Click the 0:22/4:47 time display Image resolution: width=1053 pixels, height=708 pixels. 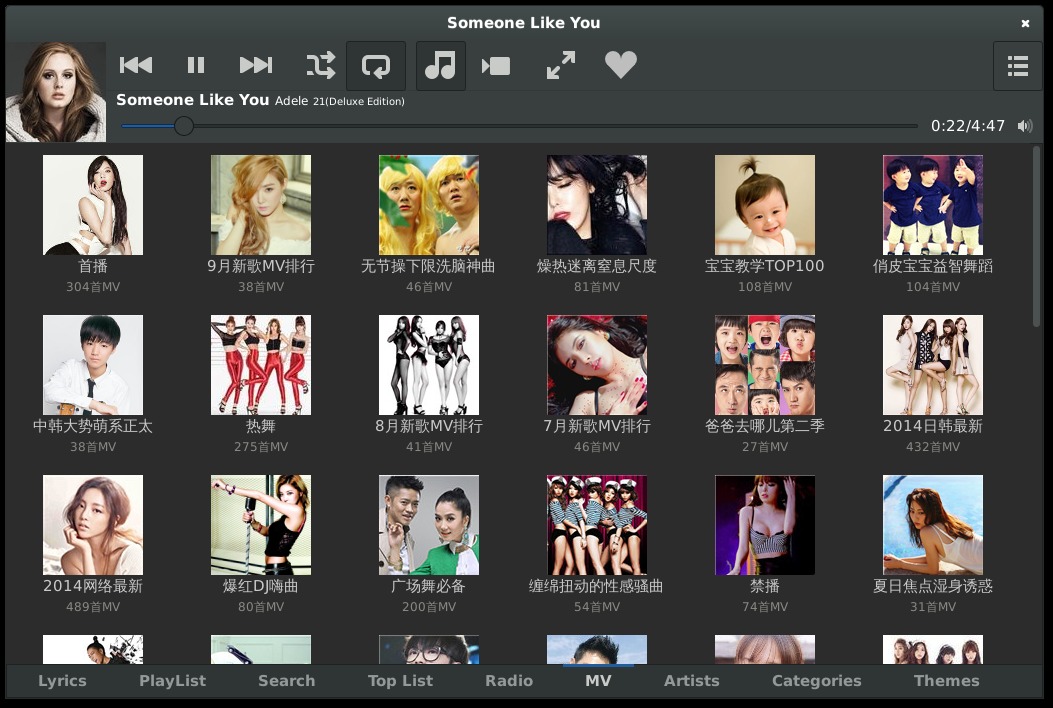(x=968, y=126)
